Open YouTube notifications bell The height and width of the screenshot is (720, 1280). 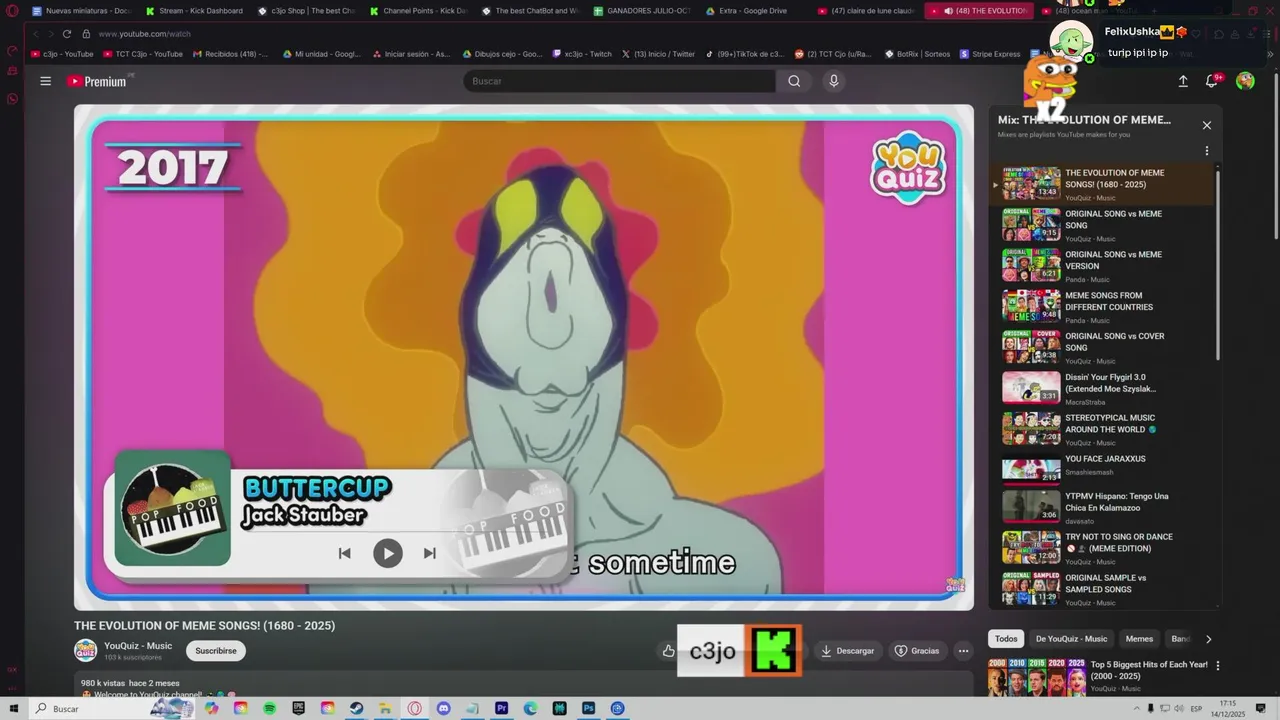(x=1212, y=81)
